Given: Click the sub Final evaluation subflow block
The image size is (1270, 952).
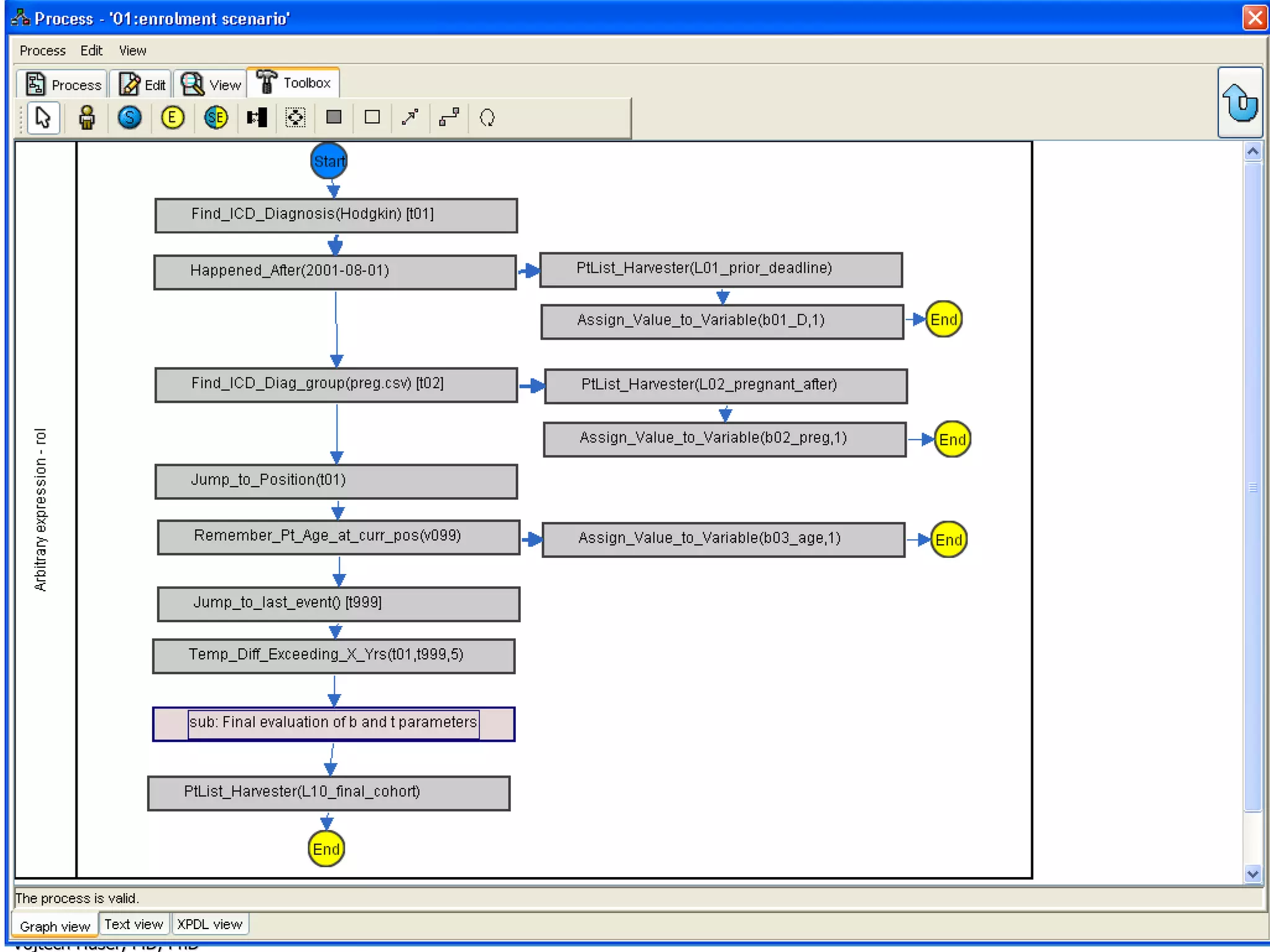Looking at the screenshot, I should tap(334, 723).
